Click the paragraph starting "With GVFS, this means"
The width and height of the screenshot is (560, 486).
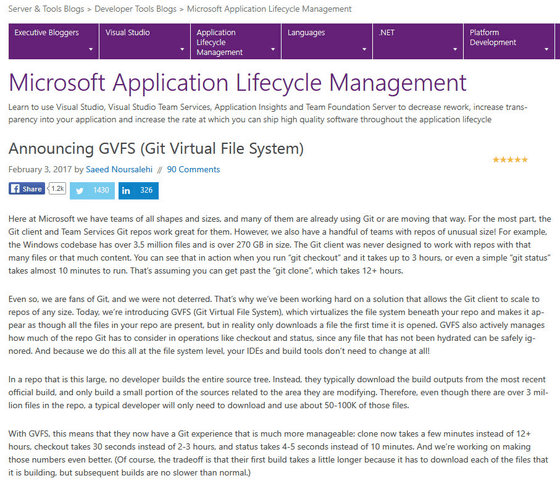pyautogui.click(x=278, y=453)
